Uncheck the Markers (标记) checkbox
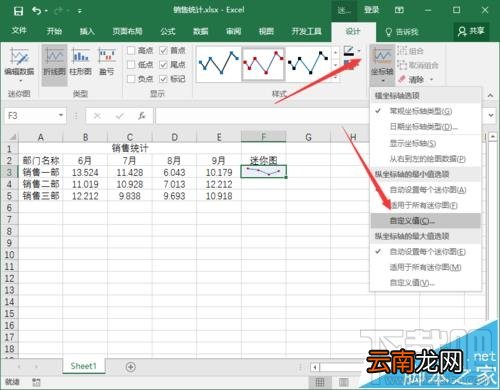 pos(163,79)
